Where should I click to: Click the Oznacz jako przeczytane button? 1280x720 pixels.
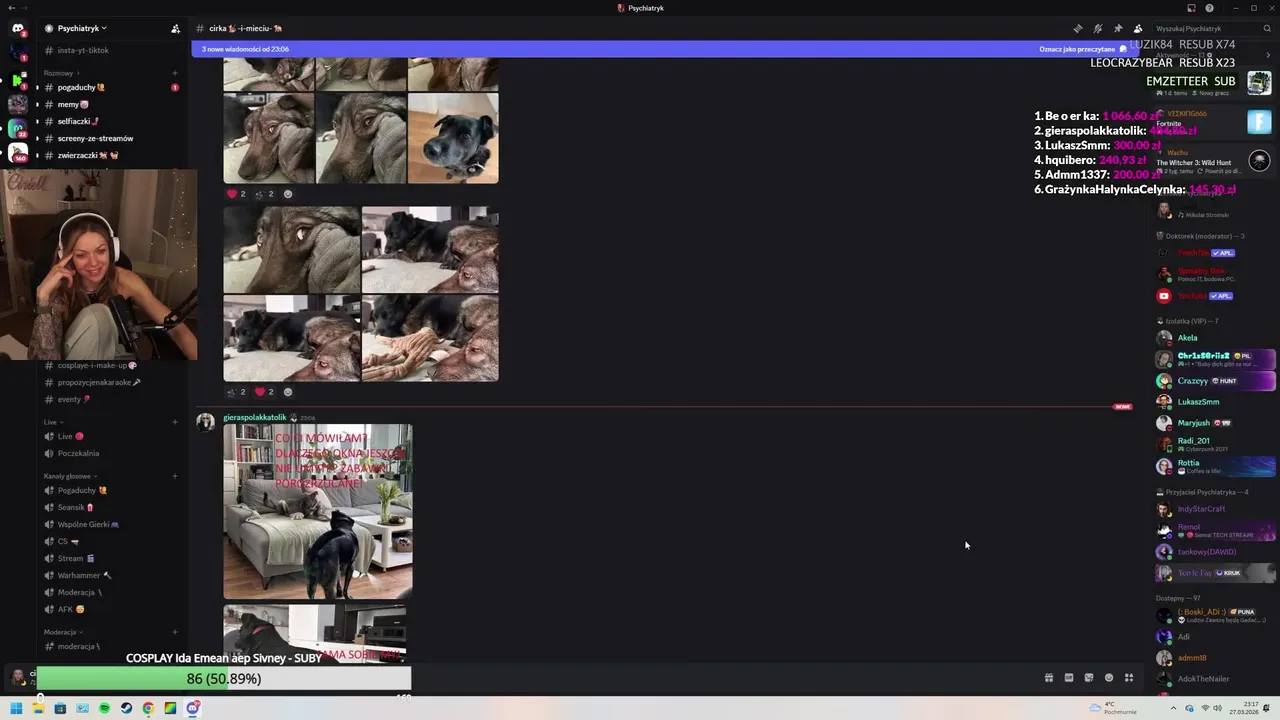[1082, 49]
